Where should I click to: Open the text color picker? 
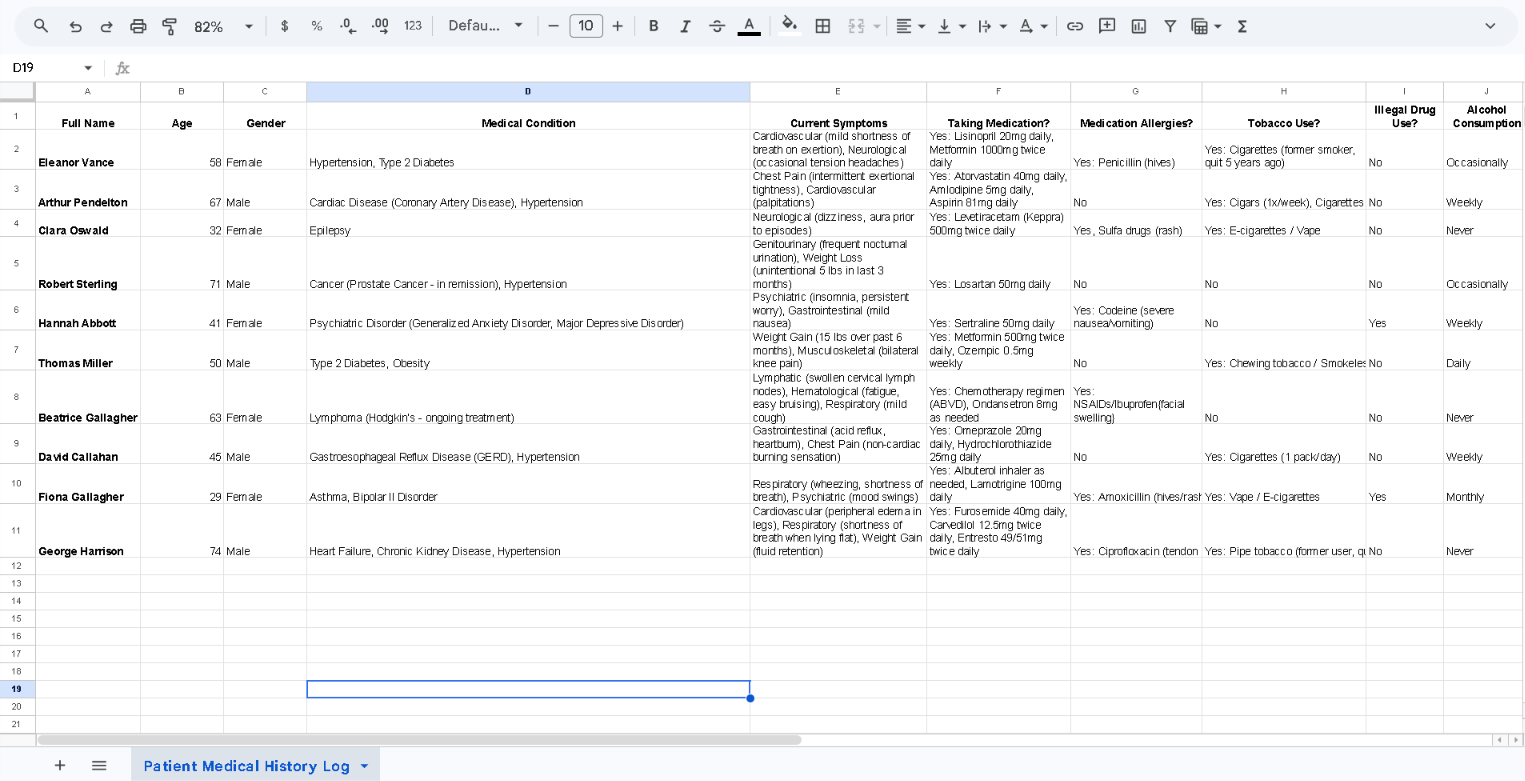click(749, 26)
